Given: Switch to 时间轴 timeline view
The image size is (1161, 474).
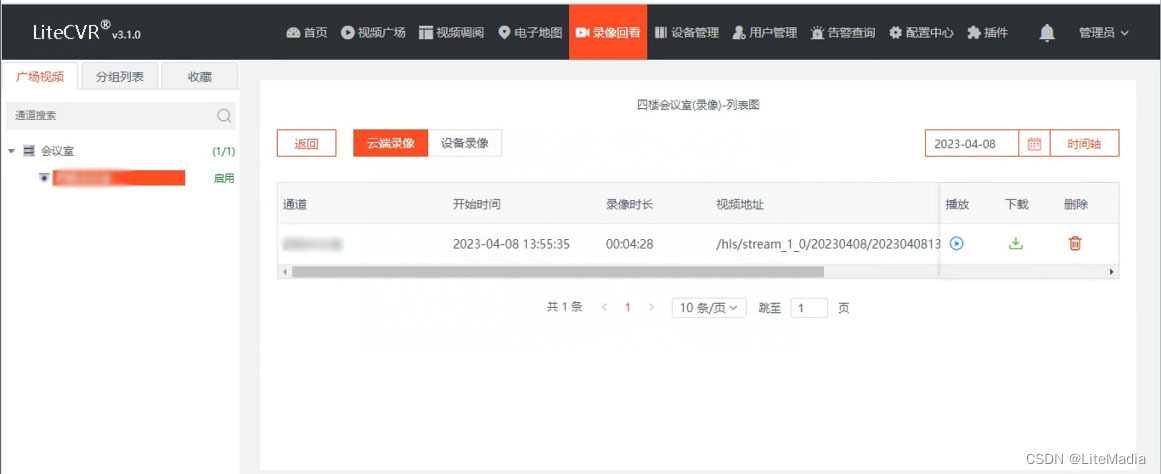Looking at the screenshot, I should click(x=1084, y=144).
